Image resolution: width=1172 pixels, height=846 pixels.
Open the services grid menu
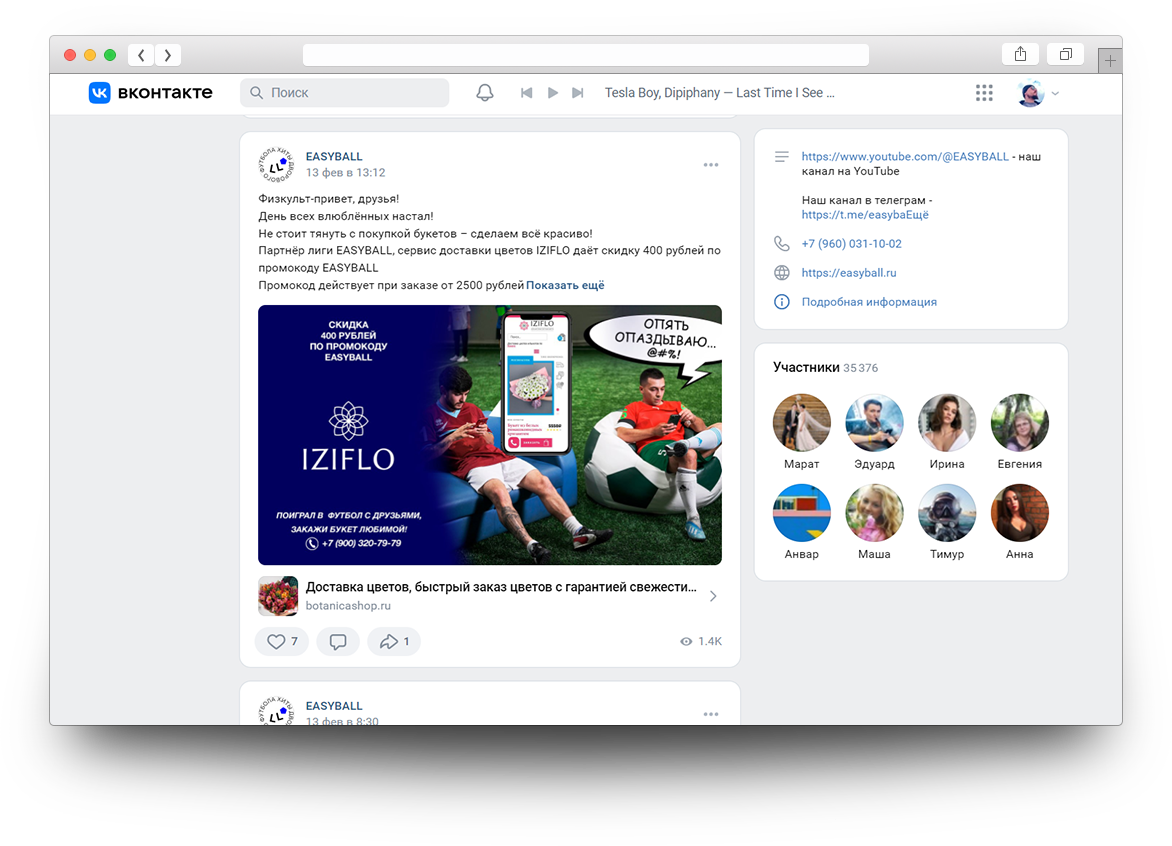(984, 93)
